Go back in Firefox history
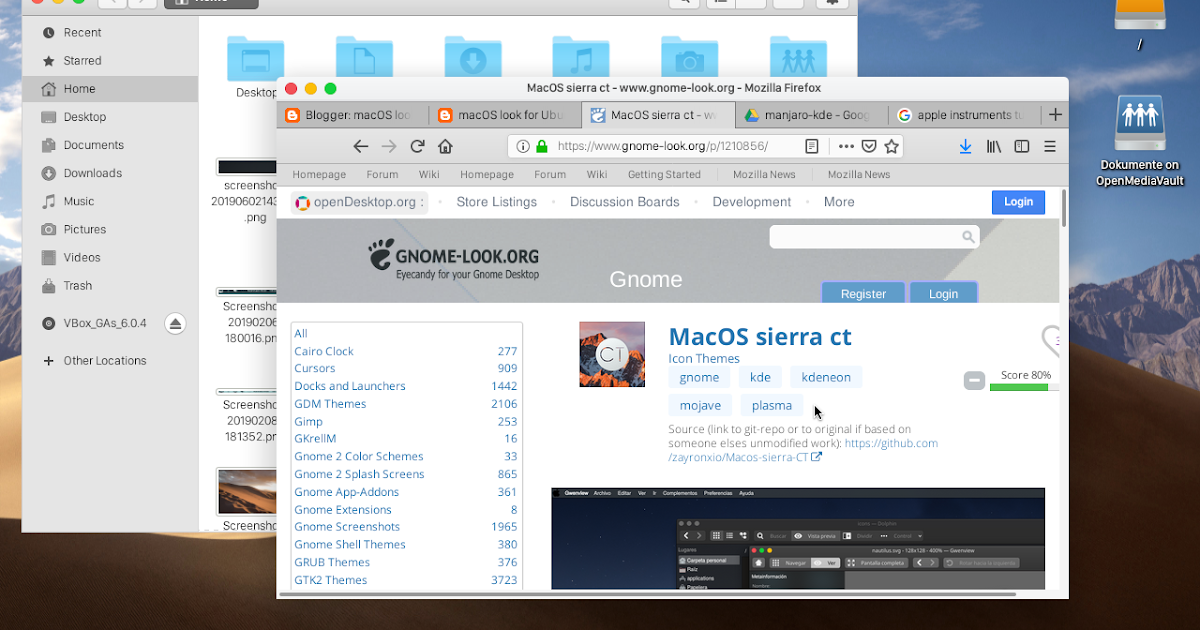 [361, 146]
